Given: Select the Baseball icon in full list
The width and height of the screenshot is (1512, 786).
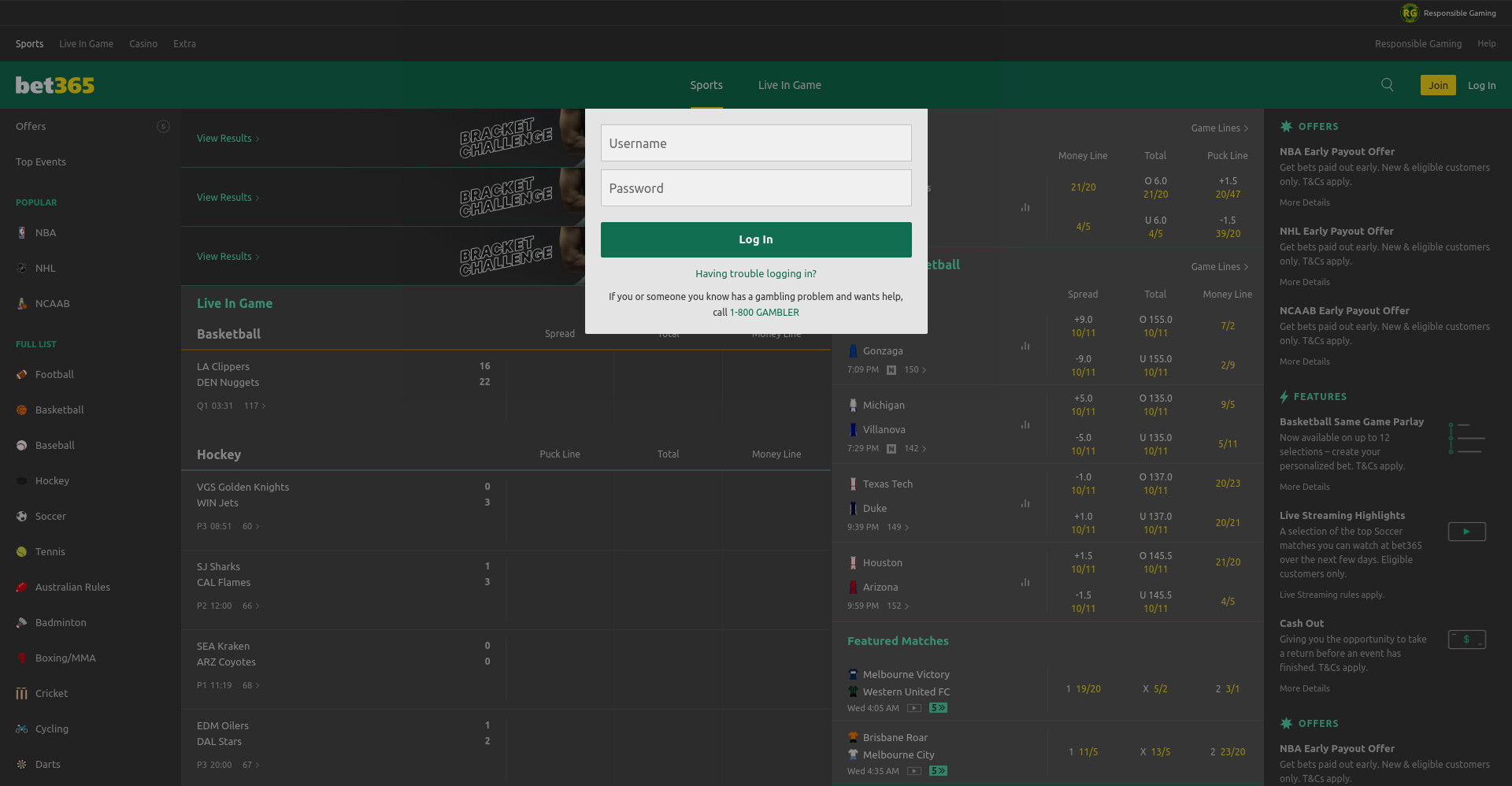Looking at the screenshot, I should 21,446.
